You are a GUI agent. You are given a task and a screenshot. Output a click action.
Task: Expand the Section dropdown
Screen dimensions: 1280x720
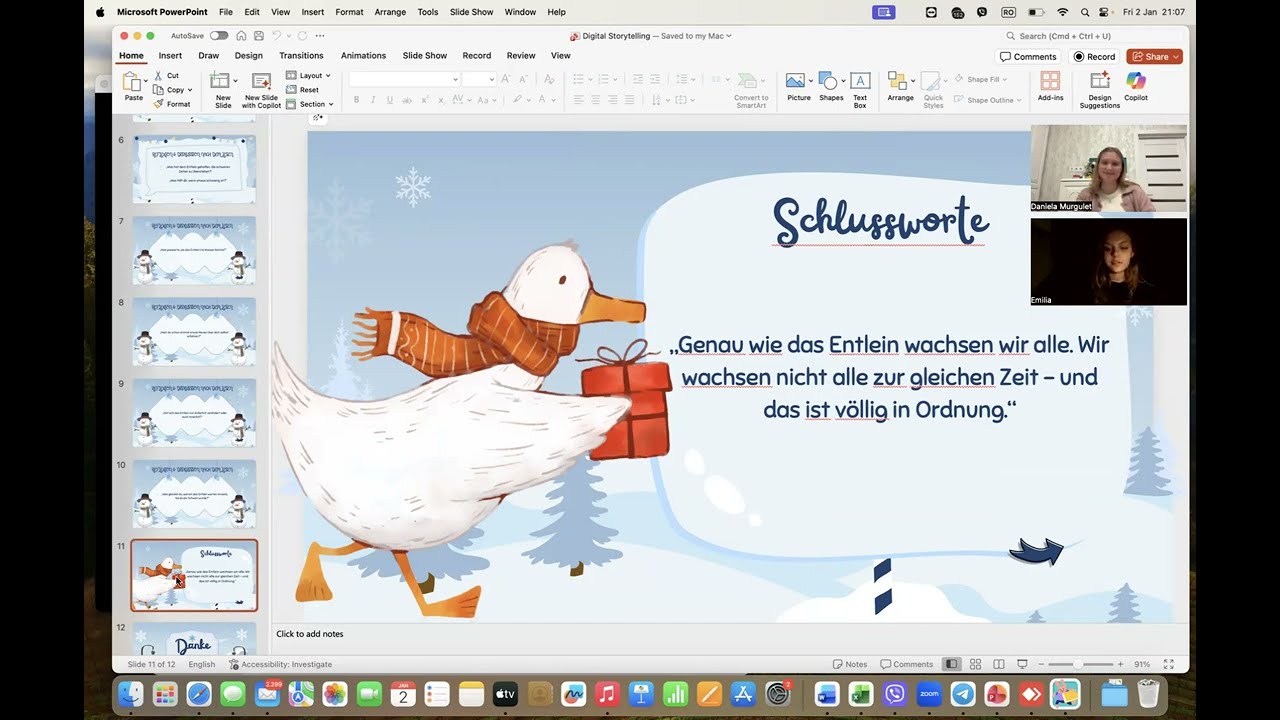(309, 104)
